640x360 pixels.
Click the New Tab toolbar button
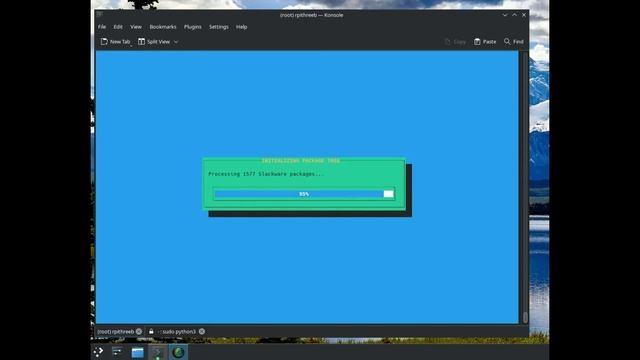pos(116,42)
